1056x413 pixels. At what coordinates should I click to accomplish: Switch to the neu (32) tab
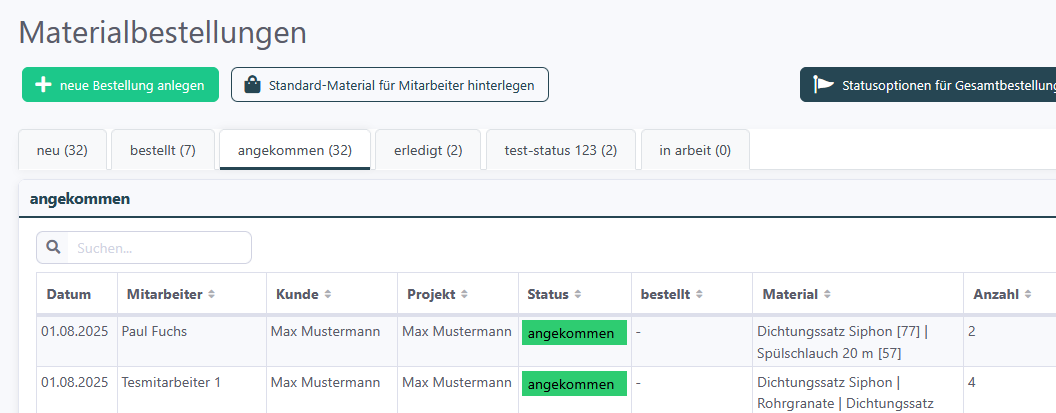(62, 150)
